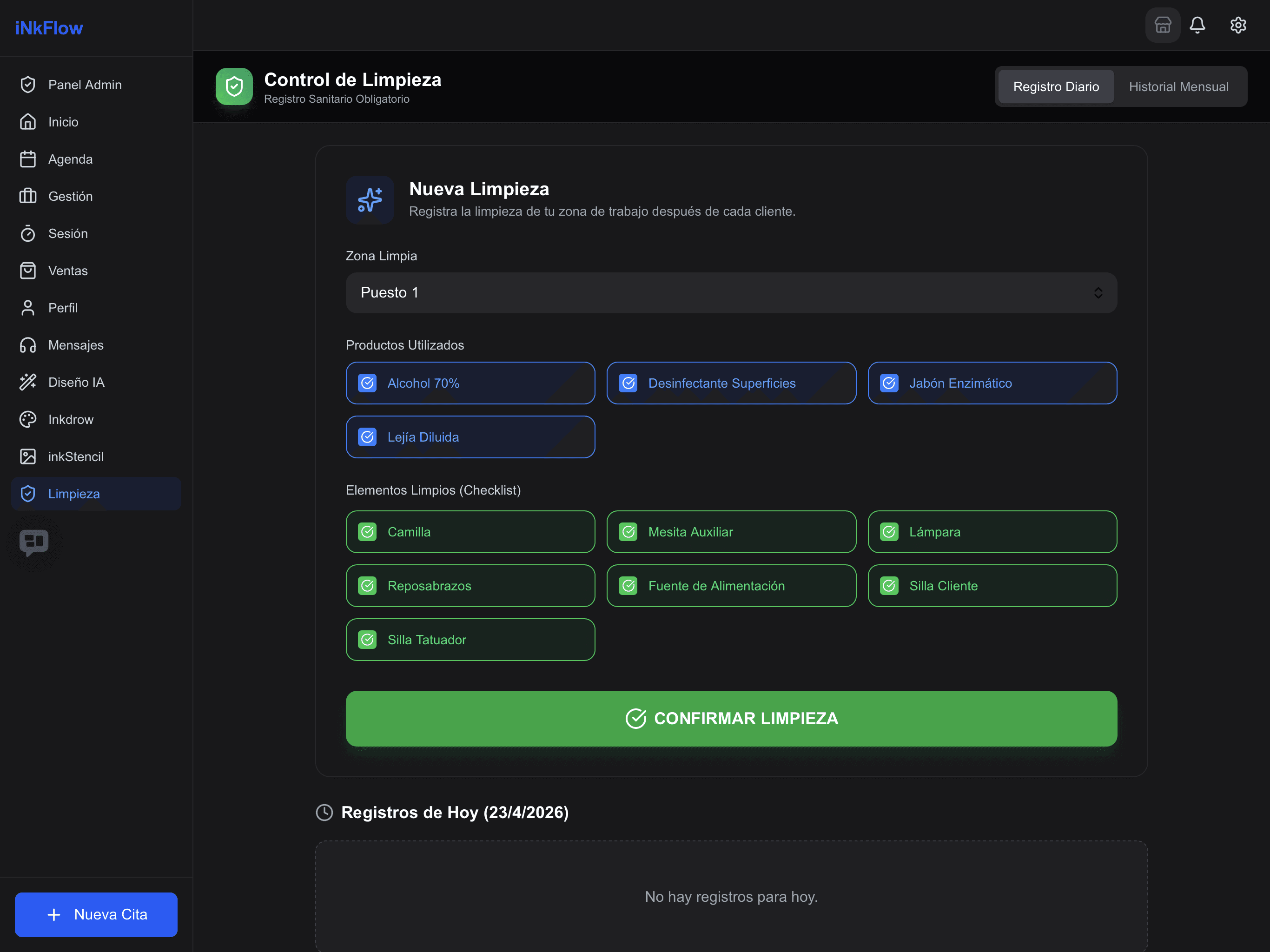Open the store icon in top bar
This screenshot has width=1270, height=952.
pyautogui.click(x=1162, y=25)
